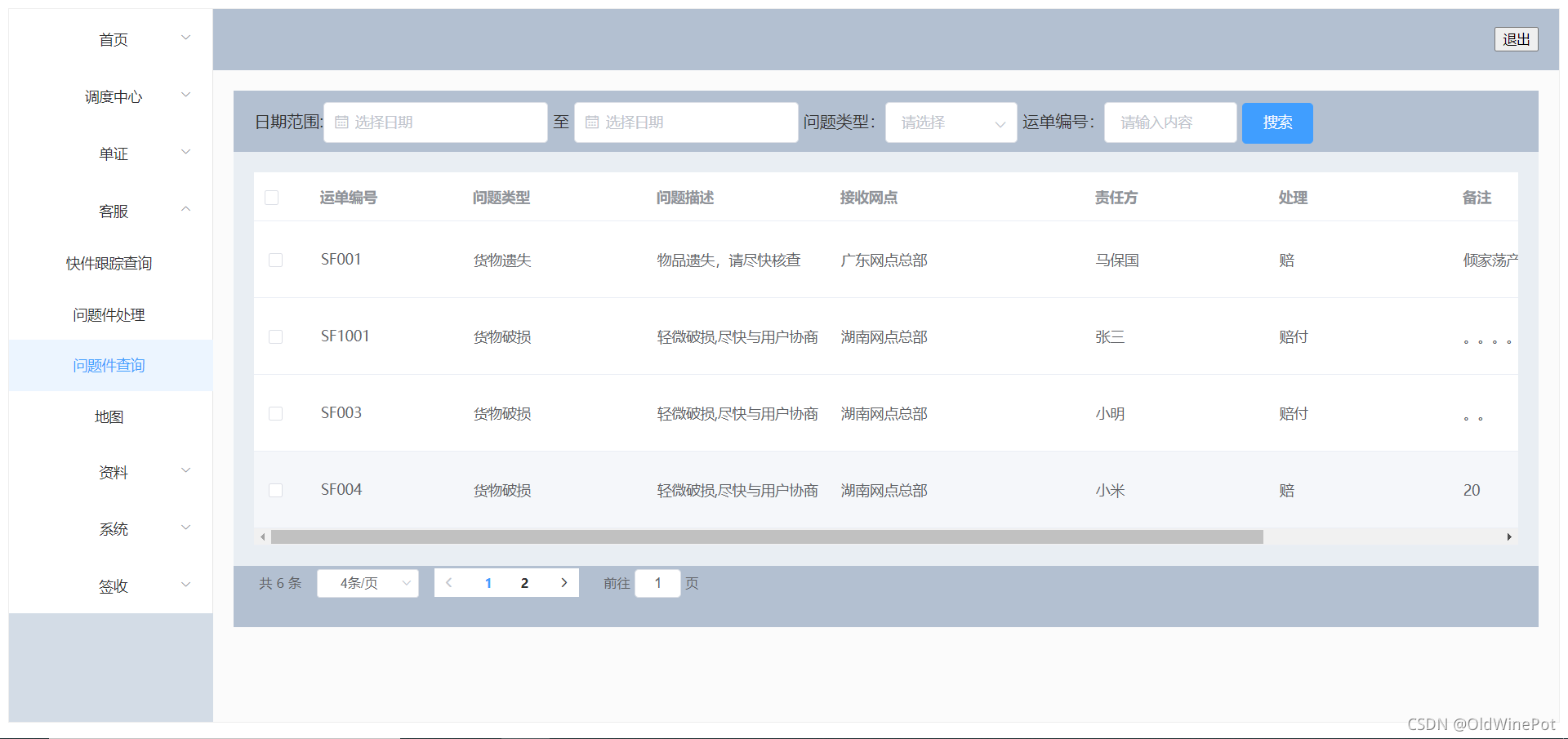
Task: Expand the 签收 sidebar menu
Action: click(111, 586)
